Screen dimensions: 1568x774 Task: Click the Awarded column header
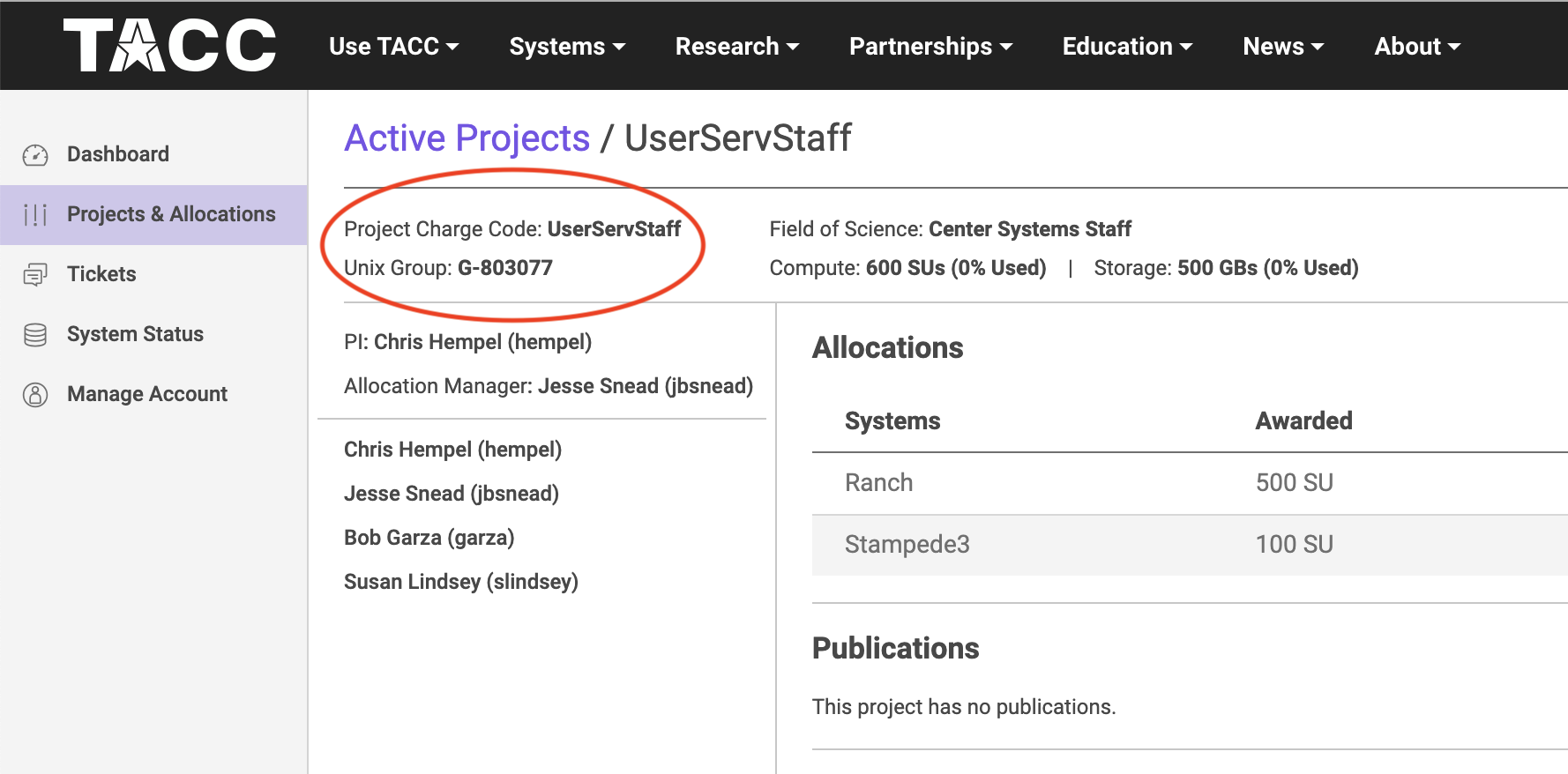1303,421
